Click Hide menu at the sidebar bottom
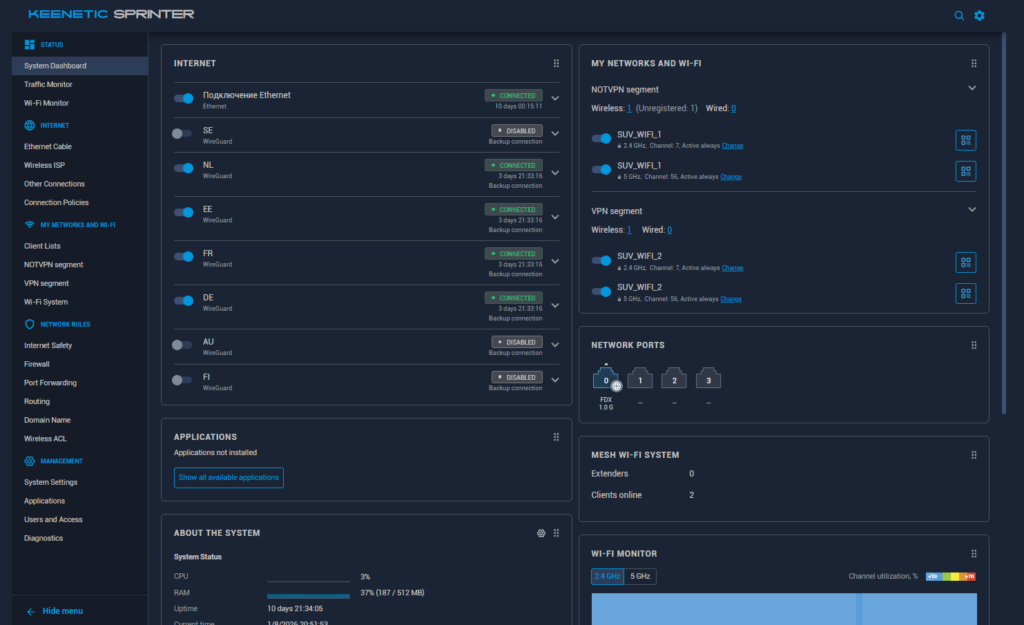Screen dimensions: 1024x625 click(x=62, y=610)
